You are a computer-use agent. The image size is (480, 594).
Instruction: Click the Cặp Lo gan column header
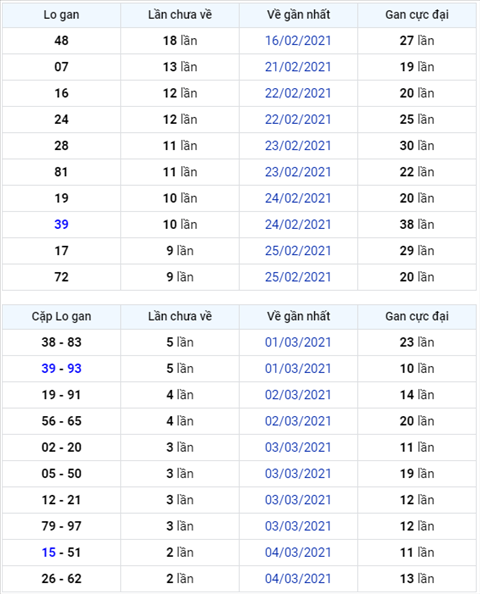[61, 316]
